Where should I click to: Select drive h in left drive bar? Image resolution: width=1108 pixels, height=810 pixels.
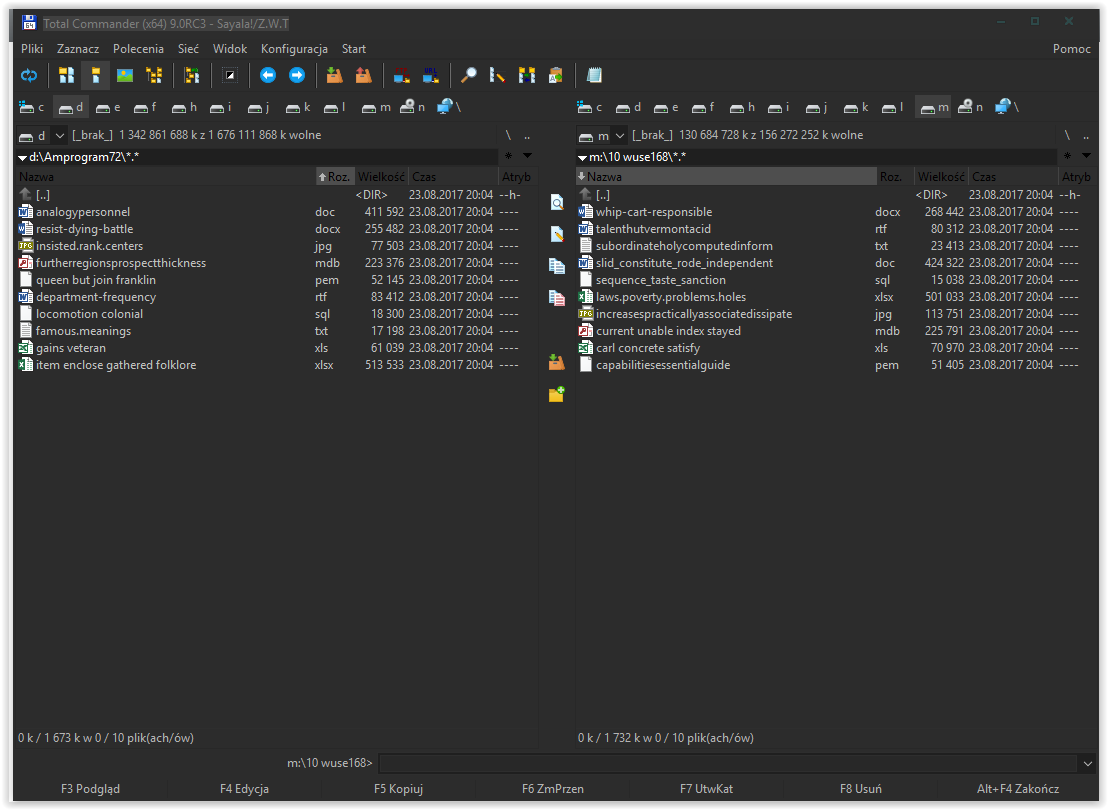(184, 107)
